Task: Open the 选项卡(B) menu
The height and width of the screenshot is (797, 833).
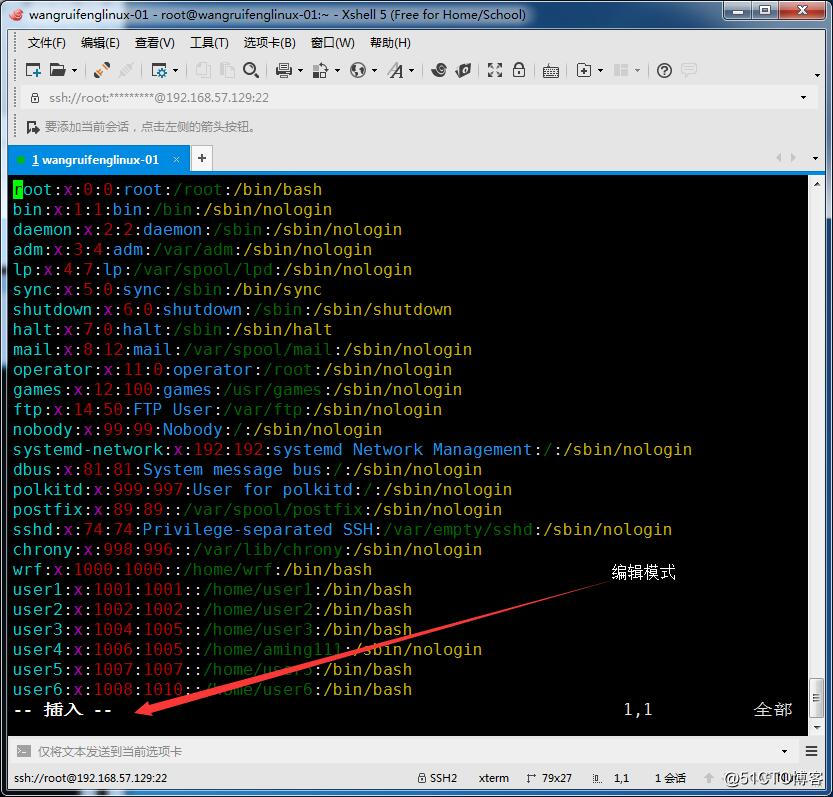Action: tap(269, 43)
